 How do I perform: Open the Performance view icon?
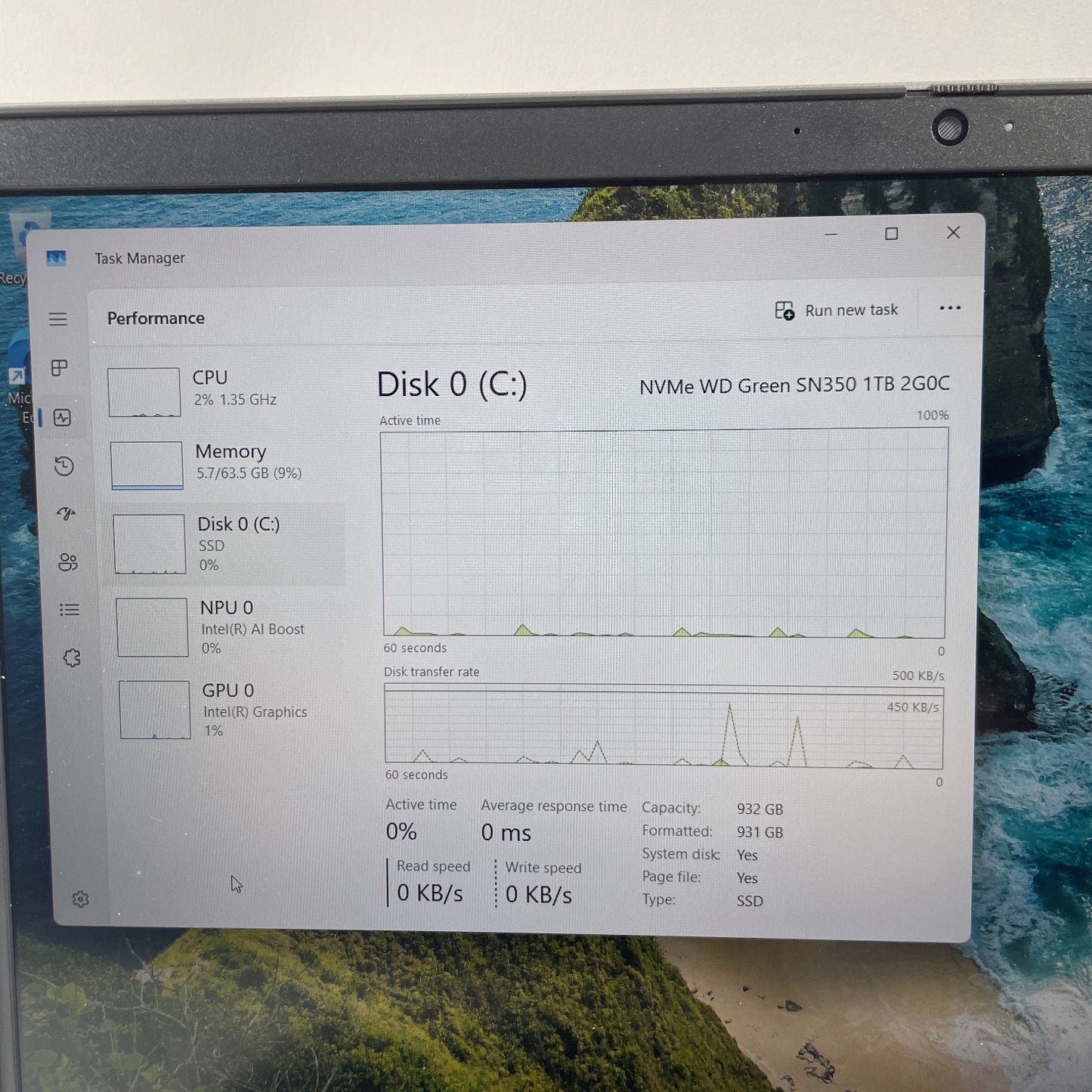tap(64, 417)
